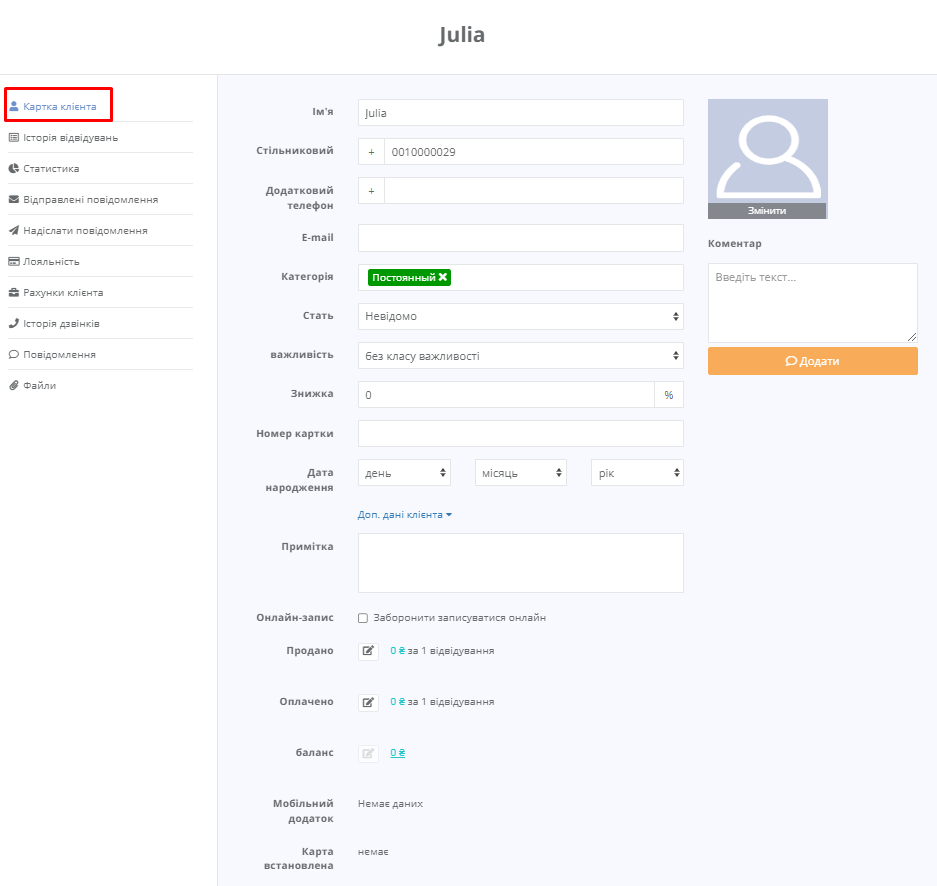Click Змінити under the avatar
Image resolution: width=937 pixels, height=886 pixels.
[x=767, y=210]
